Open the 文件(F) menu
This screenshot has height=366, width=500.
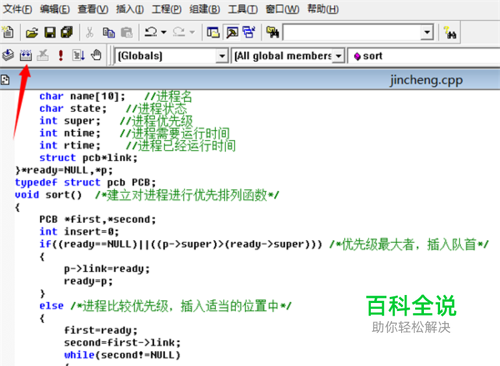(18, 9)
